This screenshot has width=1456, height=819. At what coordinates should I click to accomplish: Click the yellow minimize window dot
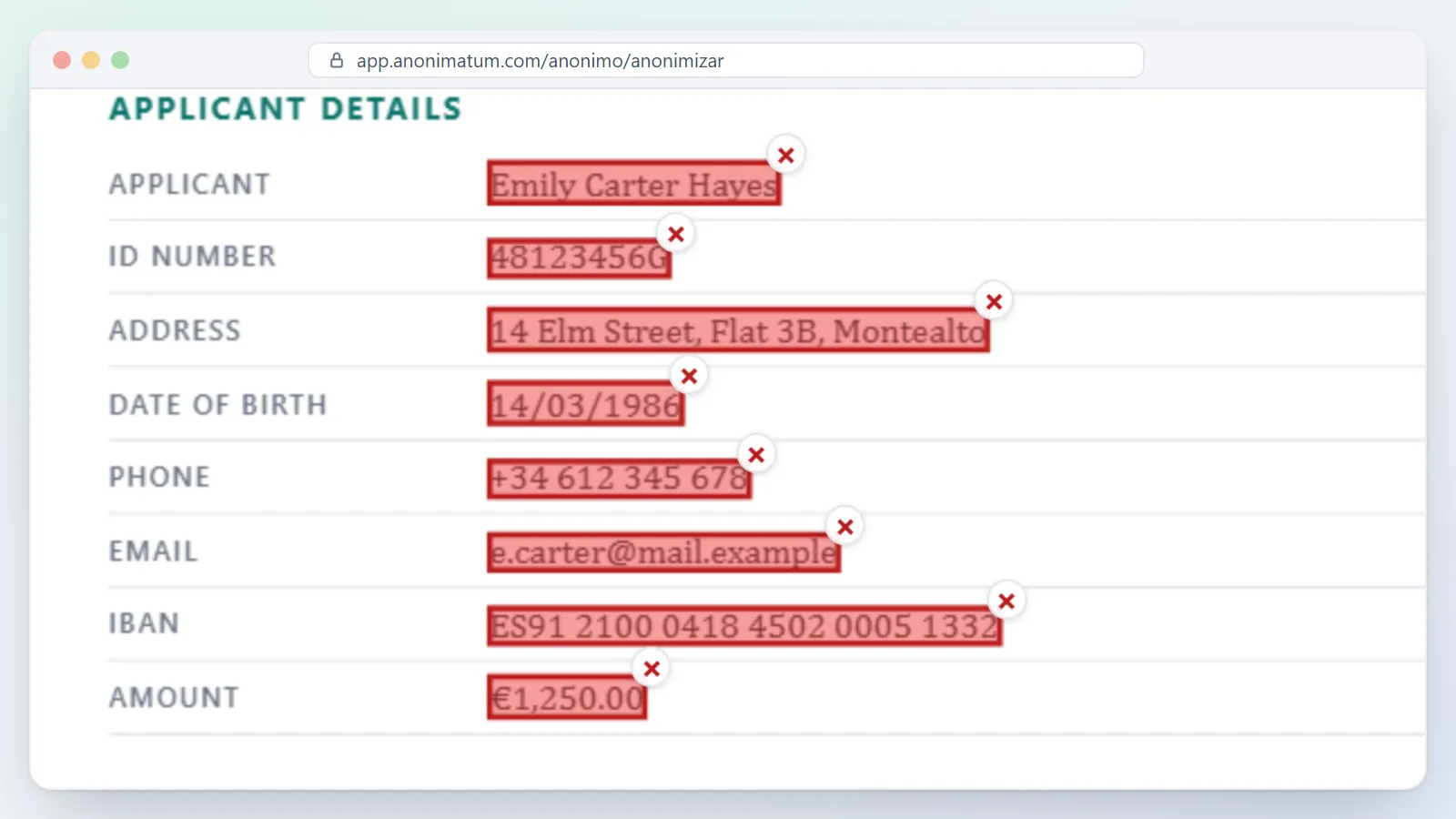pyautogui.click(x=91, y=60)
